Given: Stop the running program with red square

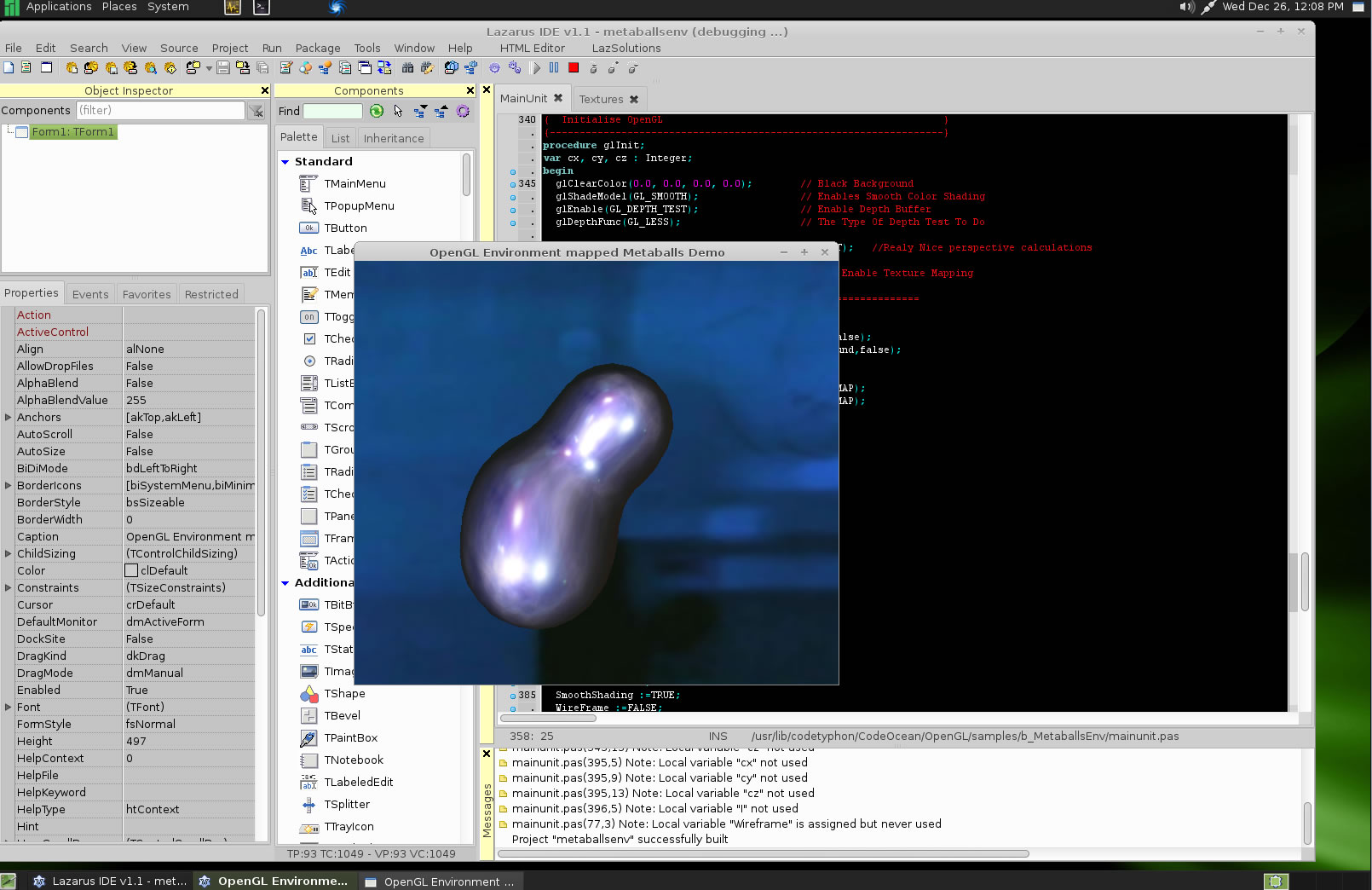Looking at the screenshot, I should [x=574, y=67].
